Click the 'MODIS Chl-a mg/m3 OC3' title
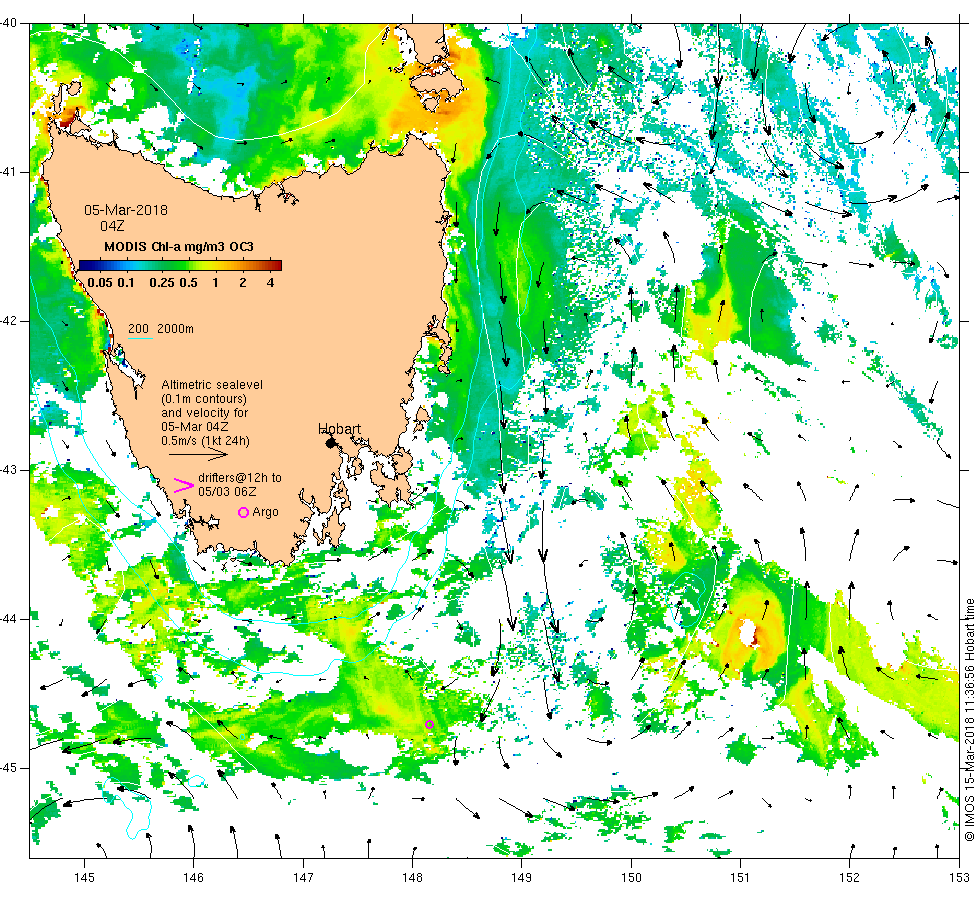 (179, 247)
